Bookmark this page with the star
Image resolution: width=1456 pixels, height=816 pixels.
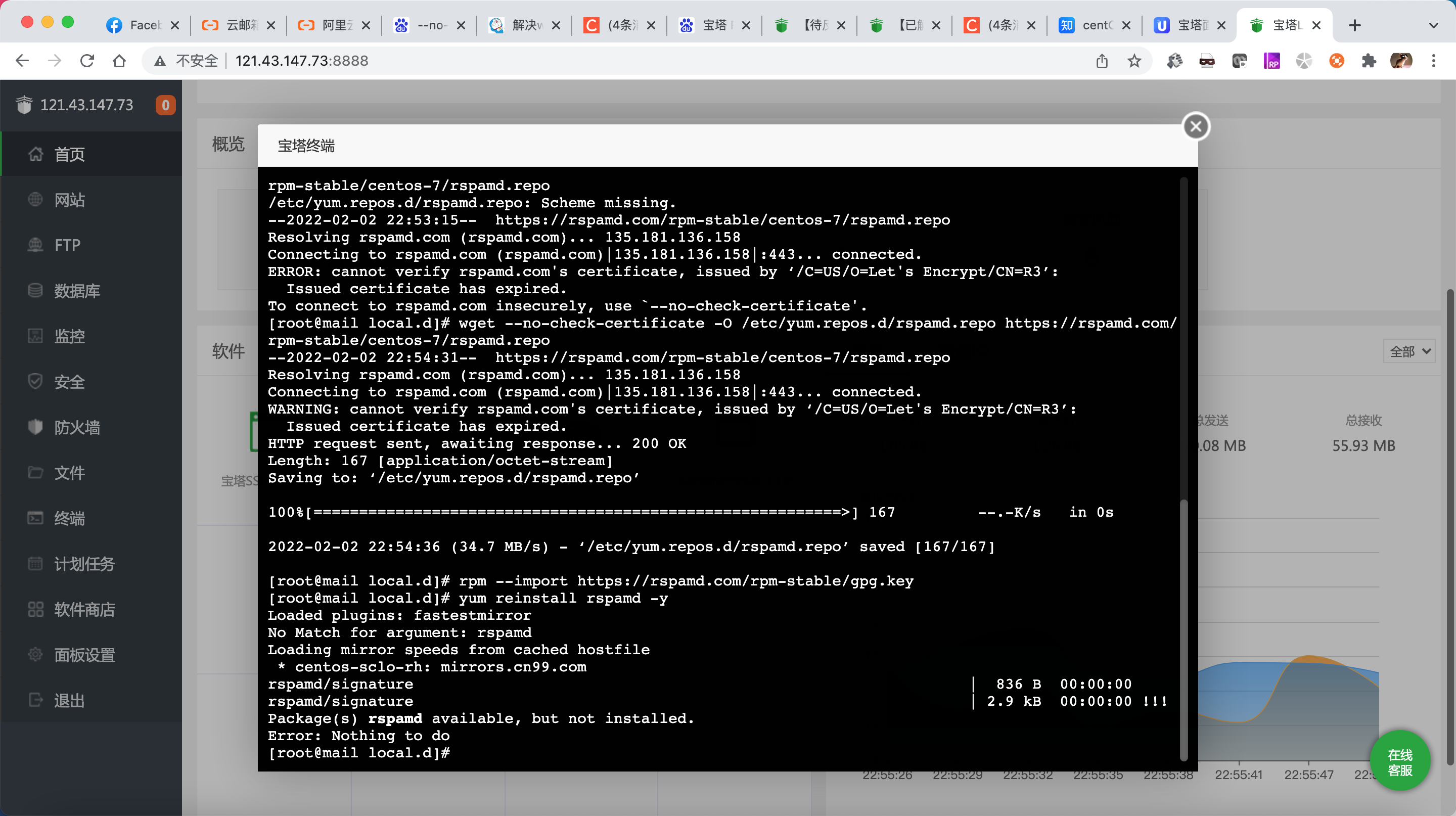click(x=1134, y=61)
